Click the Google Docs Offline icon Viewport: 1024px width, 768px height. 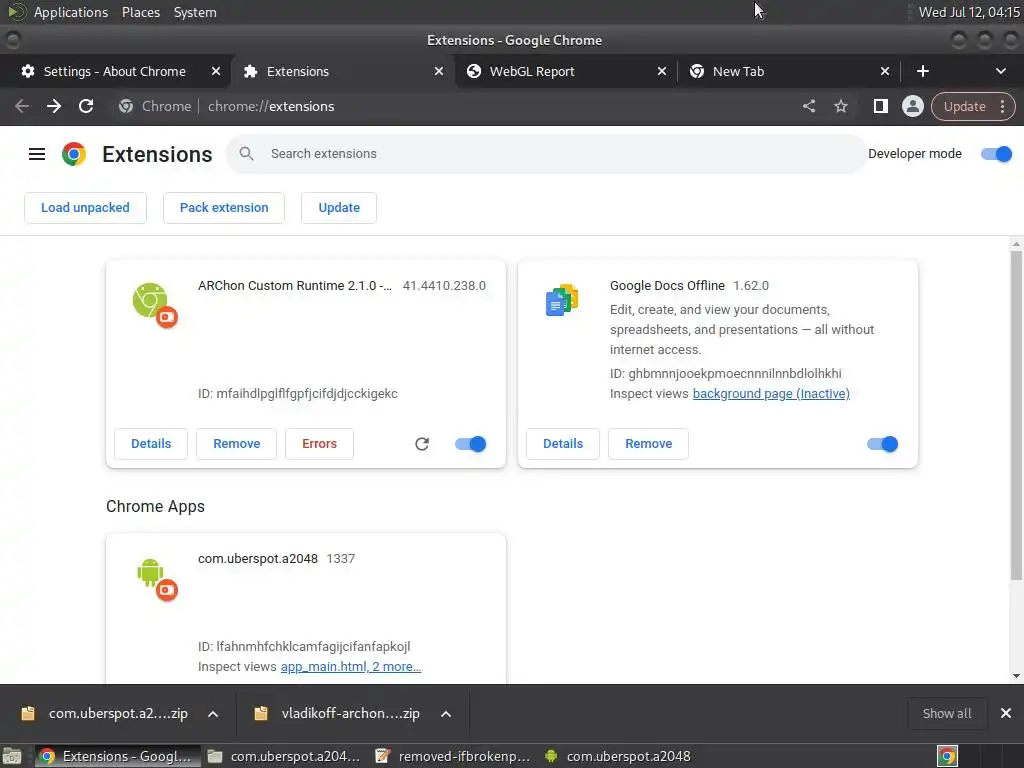[562, 300]
